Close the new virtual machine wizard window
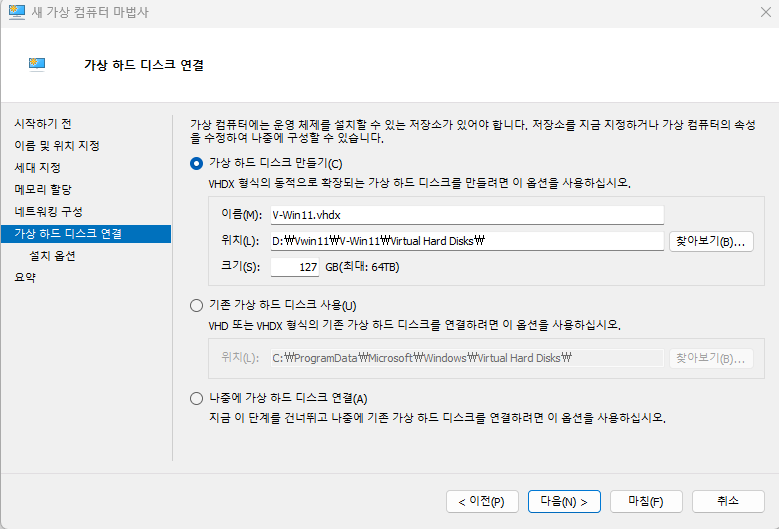The width and height of the screenshot is (779, 529). click(x=766, y=12)
